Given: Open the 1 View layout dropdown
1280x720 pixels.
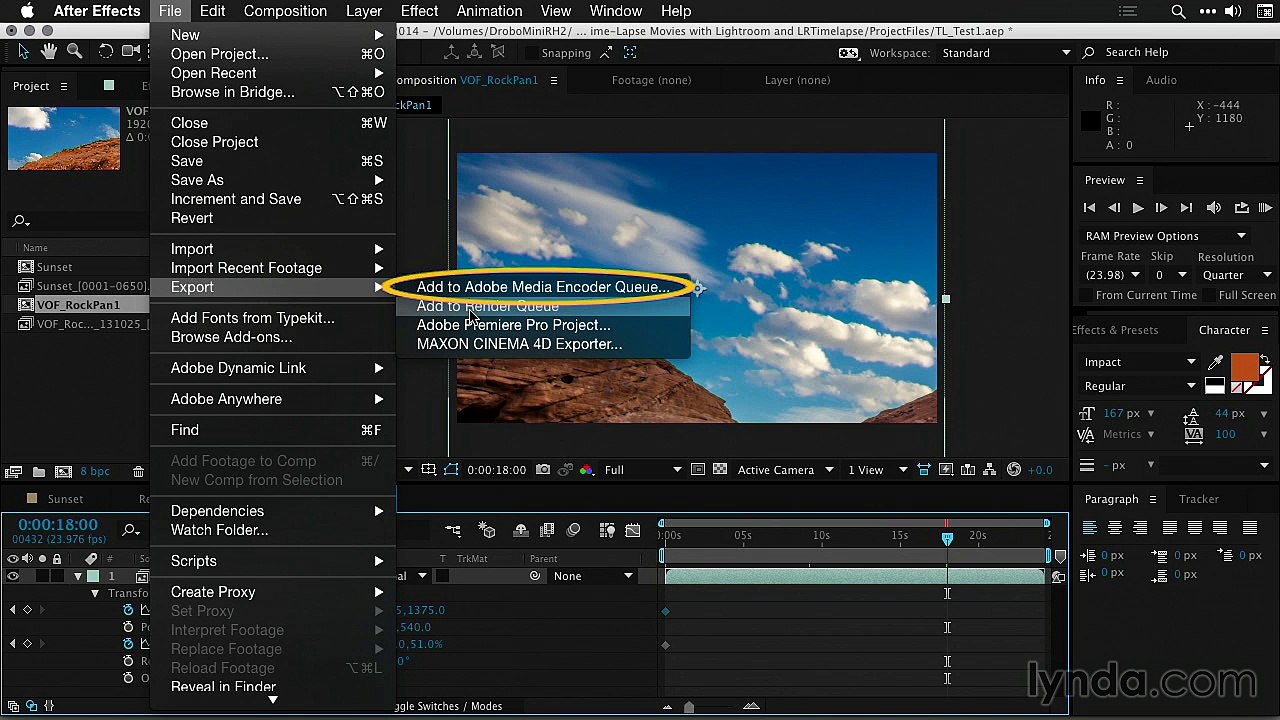Looking at the screenshot, I should [877, 470].
